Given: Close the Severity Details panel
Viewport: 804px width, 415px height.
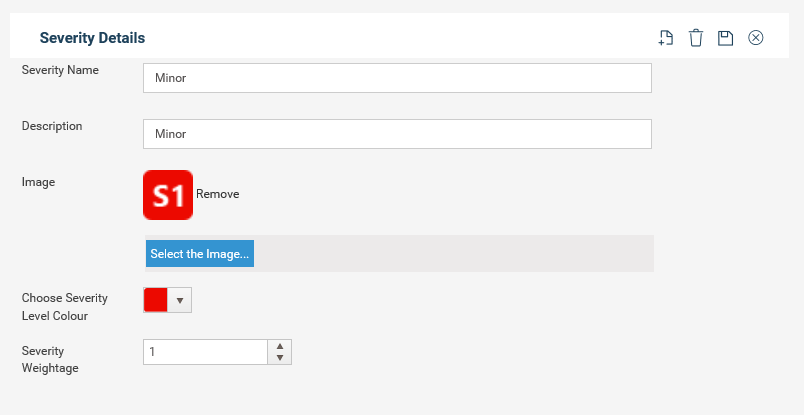Looking at the screenshot, I should (x=756, y=37).
